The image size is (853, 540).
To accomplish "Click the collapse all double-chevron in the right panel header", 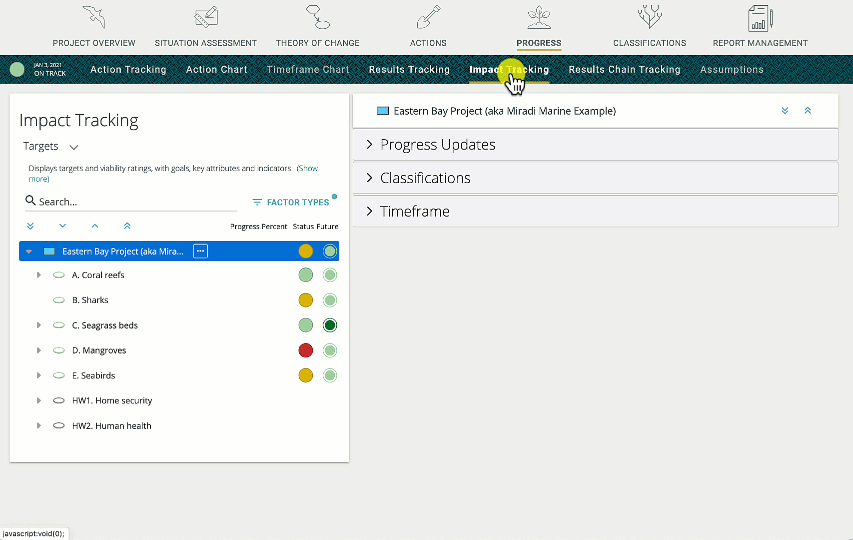I will click(x=808, y=111).
